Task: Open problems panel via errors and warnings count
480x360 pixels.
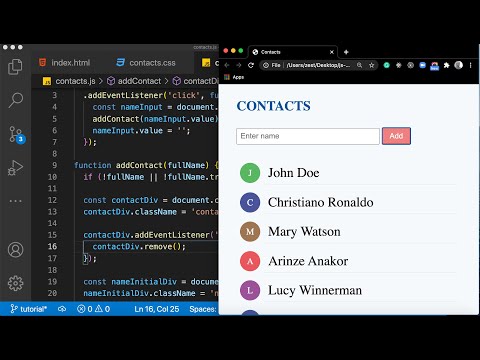Action: pyautogui.click(x=93, y=309)
